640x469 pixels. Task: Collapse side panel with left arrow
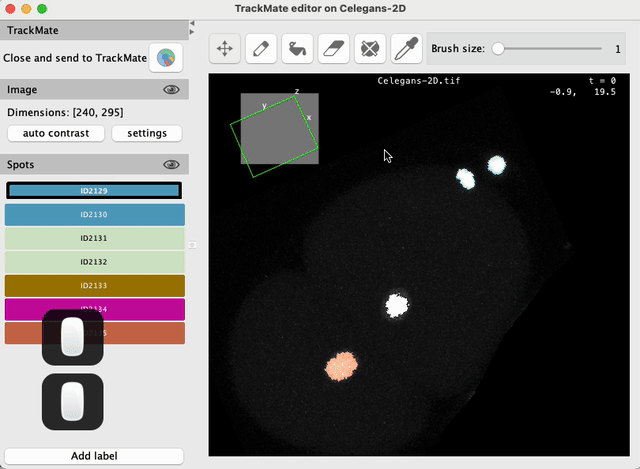192,23
